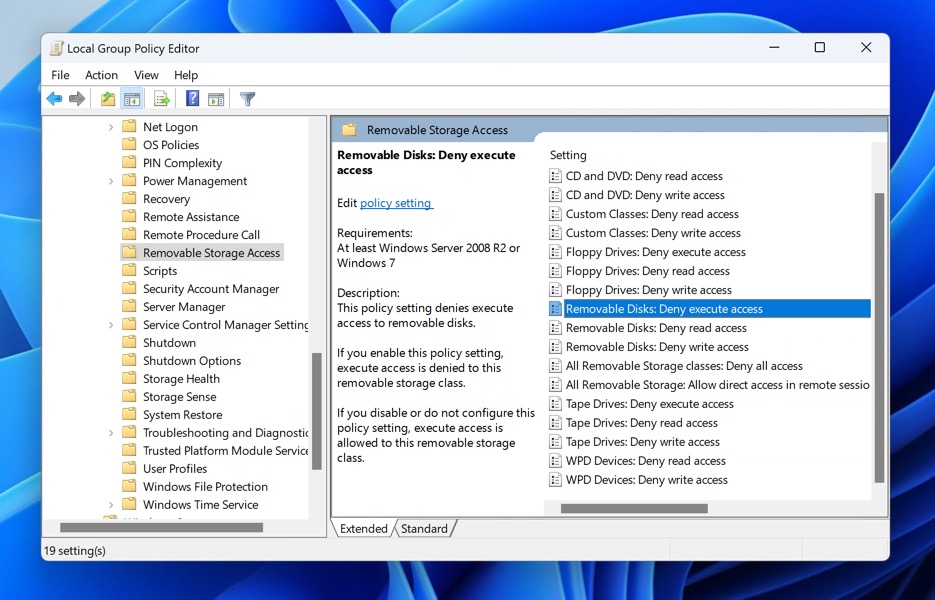Click the Up one level folder icon
Viewport: 935px width, 600px height.
(107, 98)
